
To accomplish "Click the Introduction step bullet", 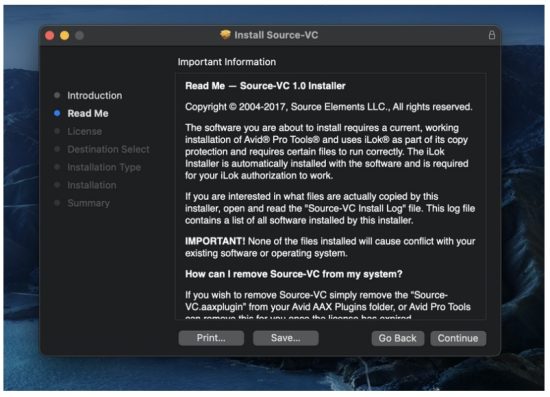I will pyautogui.click(x=57, y=95).
